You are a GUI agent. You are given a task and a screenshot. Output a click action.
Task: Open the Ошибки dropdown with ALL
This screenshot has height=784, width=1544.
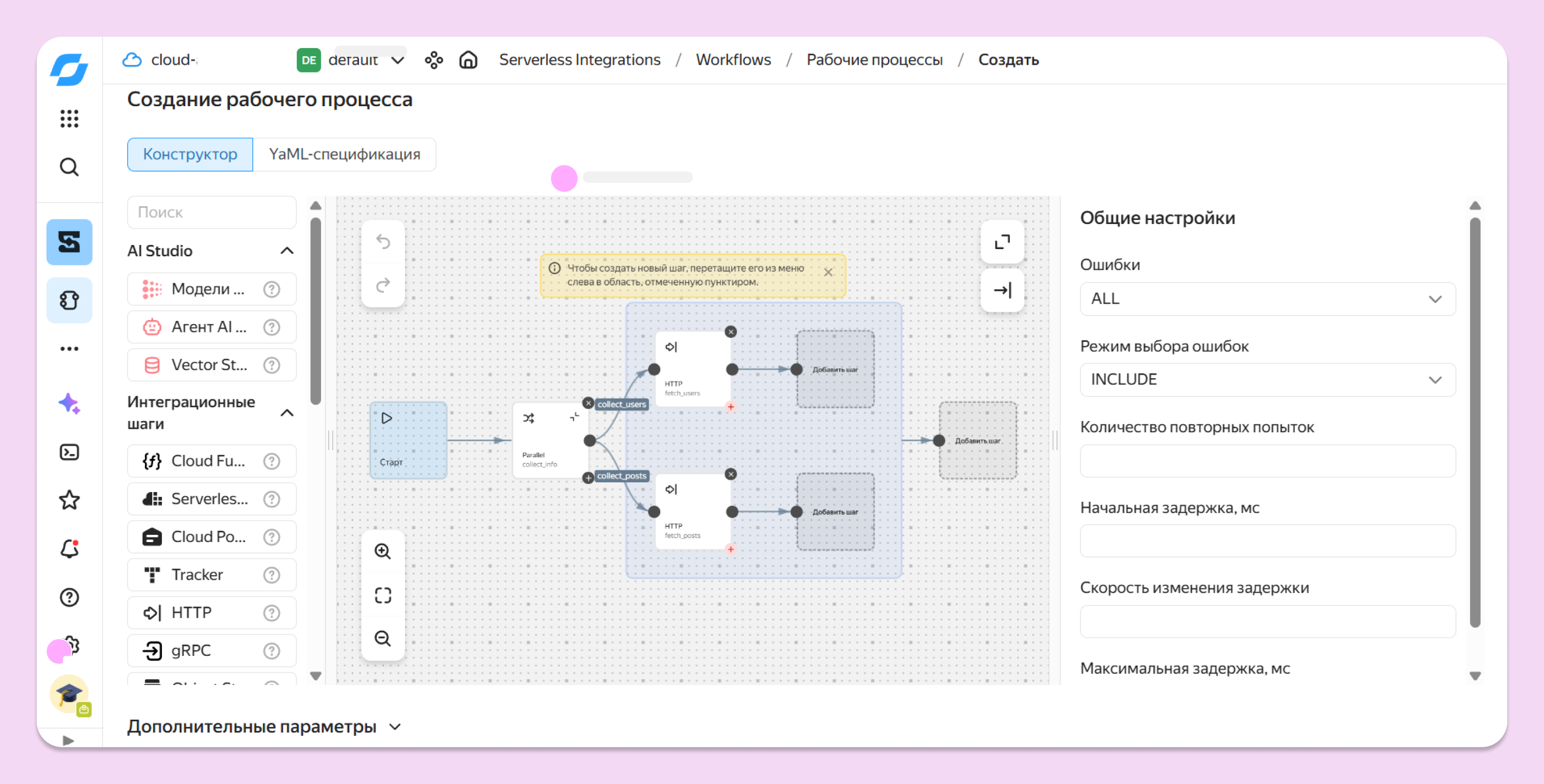click(1267, 299)
